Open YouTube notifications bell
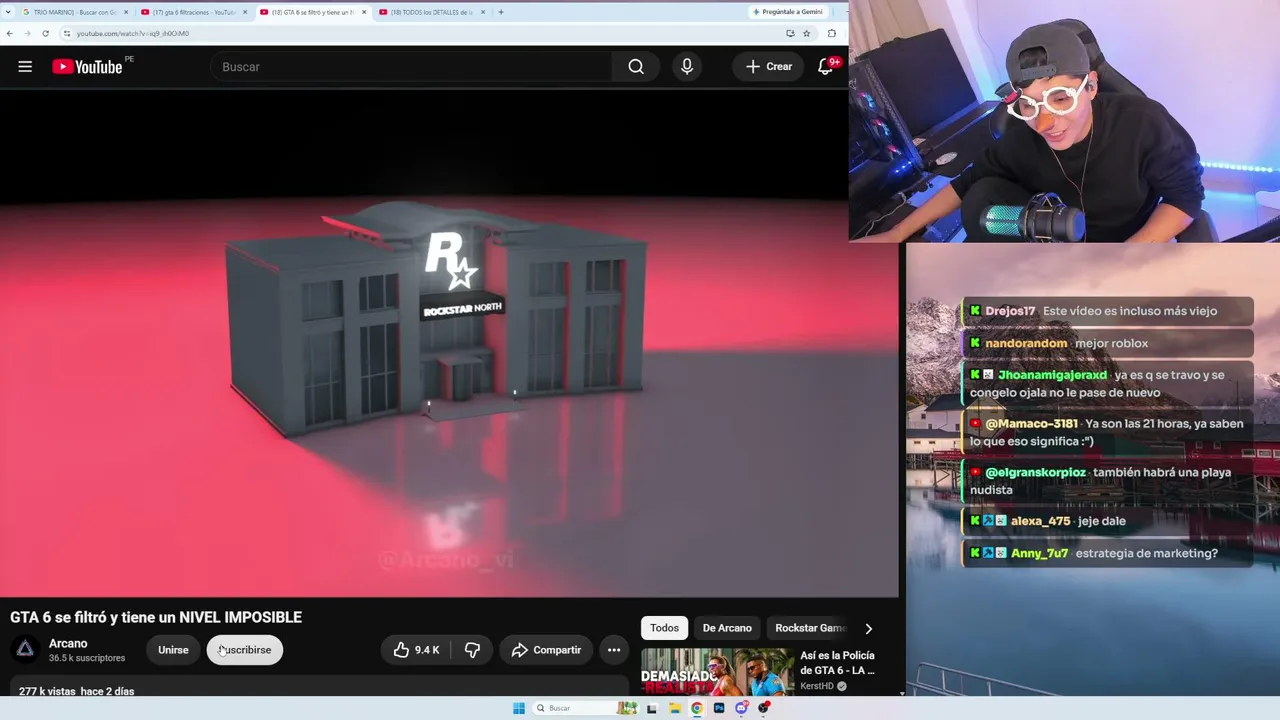This screenshot has width=1280, height=720. [x=826, y=66]
